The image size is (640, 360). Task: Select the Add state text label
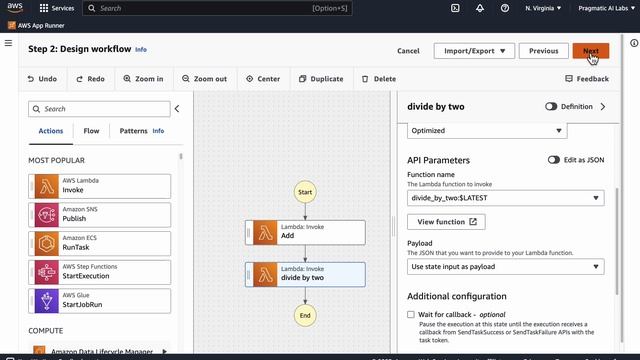pos(287,236)
